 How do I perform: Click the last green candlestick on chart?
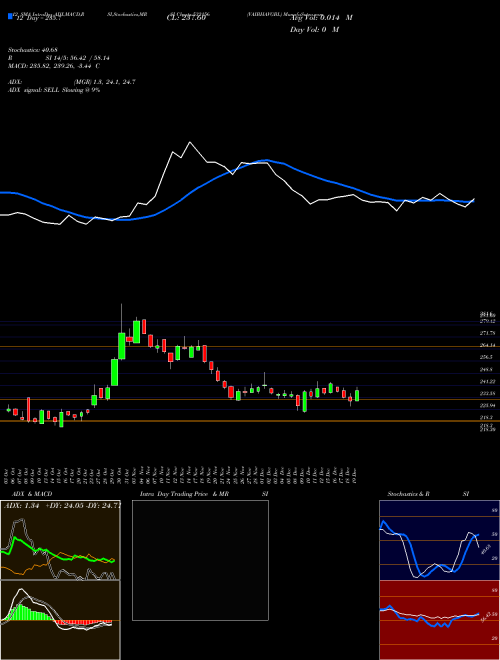click(357, 395)
